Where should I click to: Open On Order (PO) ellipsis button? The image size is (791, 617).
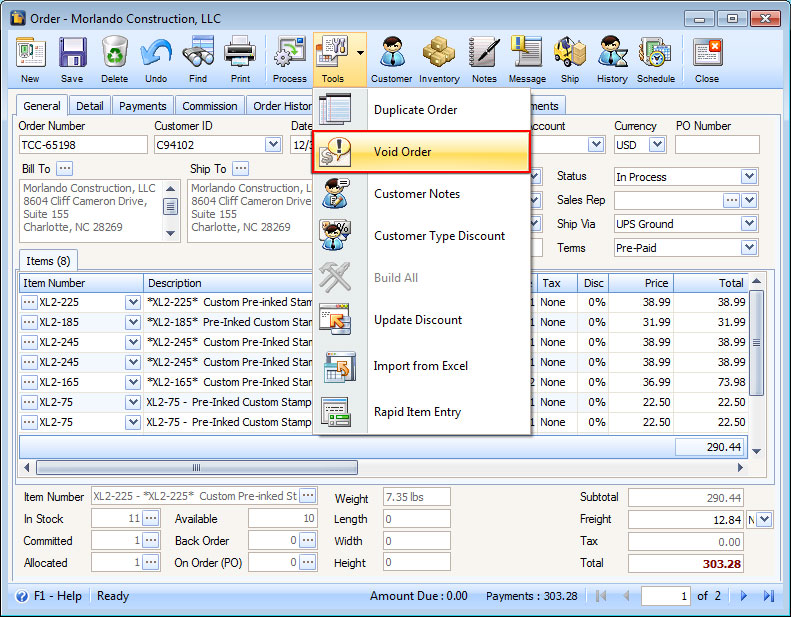307,562
